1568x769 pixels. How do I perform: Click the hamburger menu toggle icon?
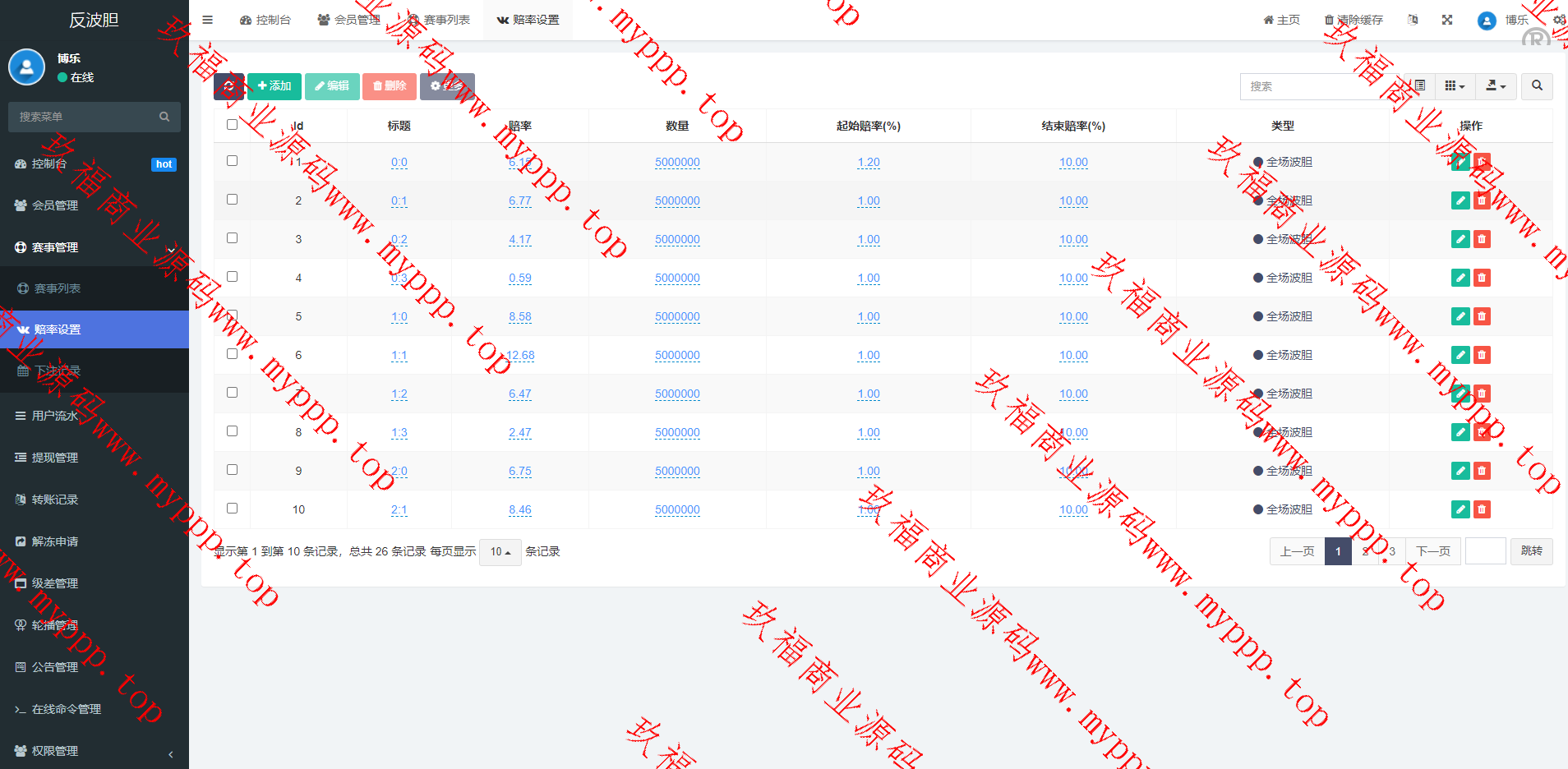point(208,20)
